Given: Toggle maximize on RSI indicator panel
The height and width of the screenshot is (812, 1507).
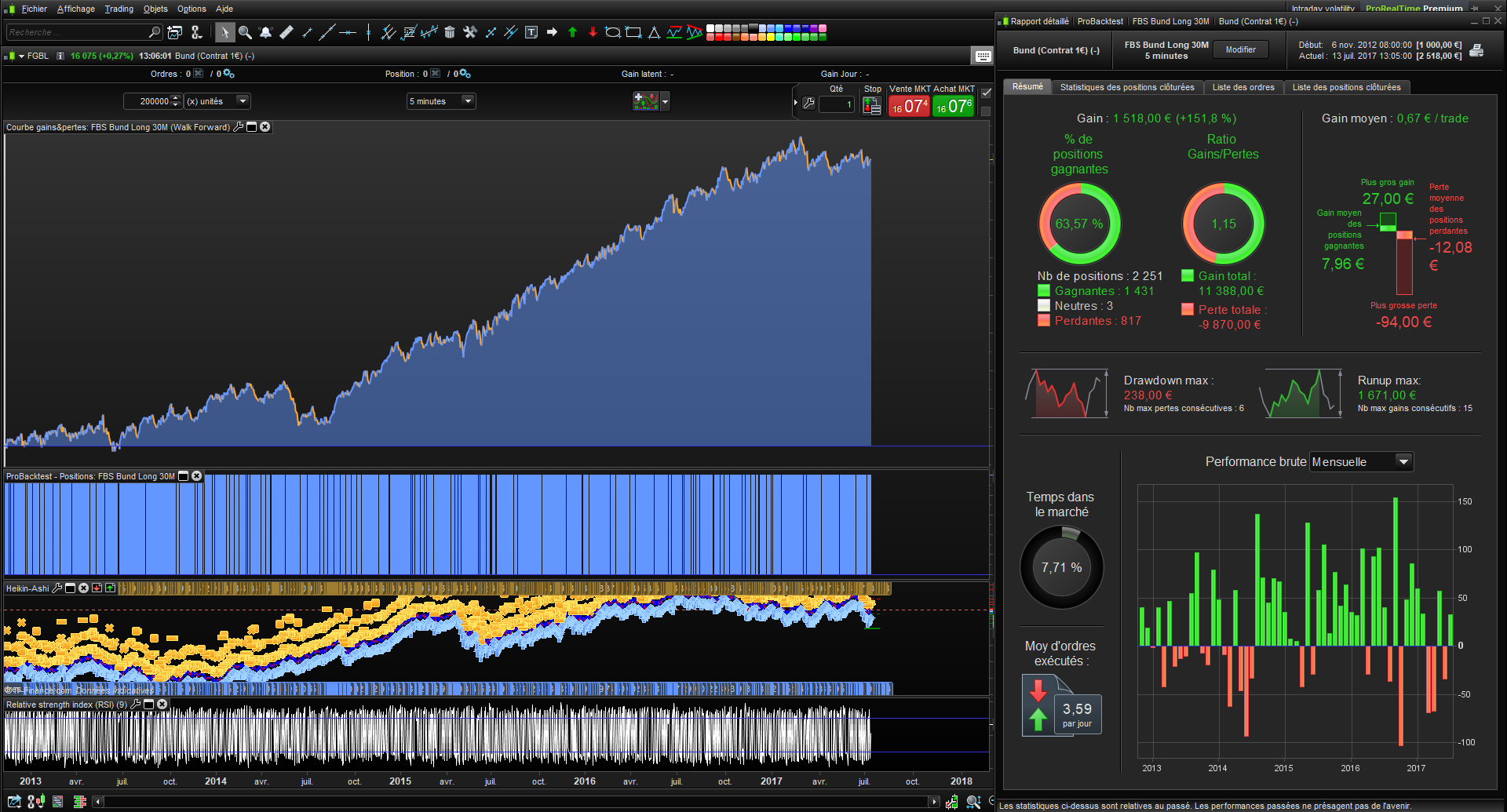Looking at the screenshot, I should click(x=148, y=705).
